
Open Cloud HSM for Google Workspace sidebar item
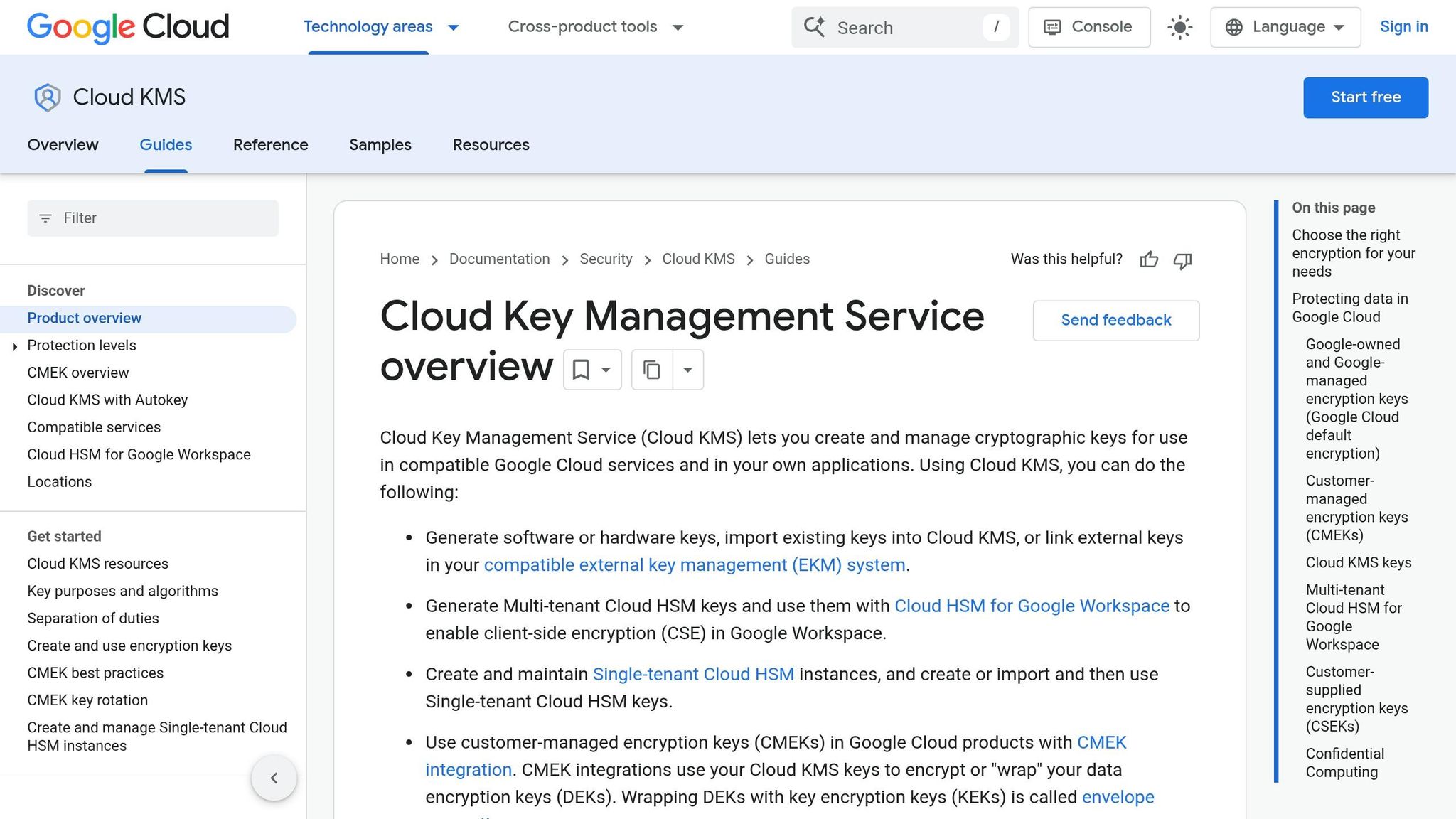[139, 455]
